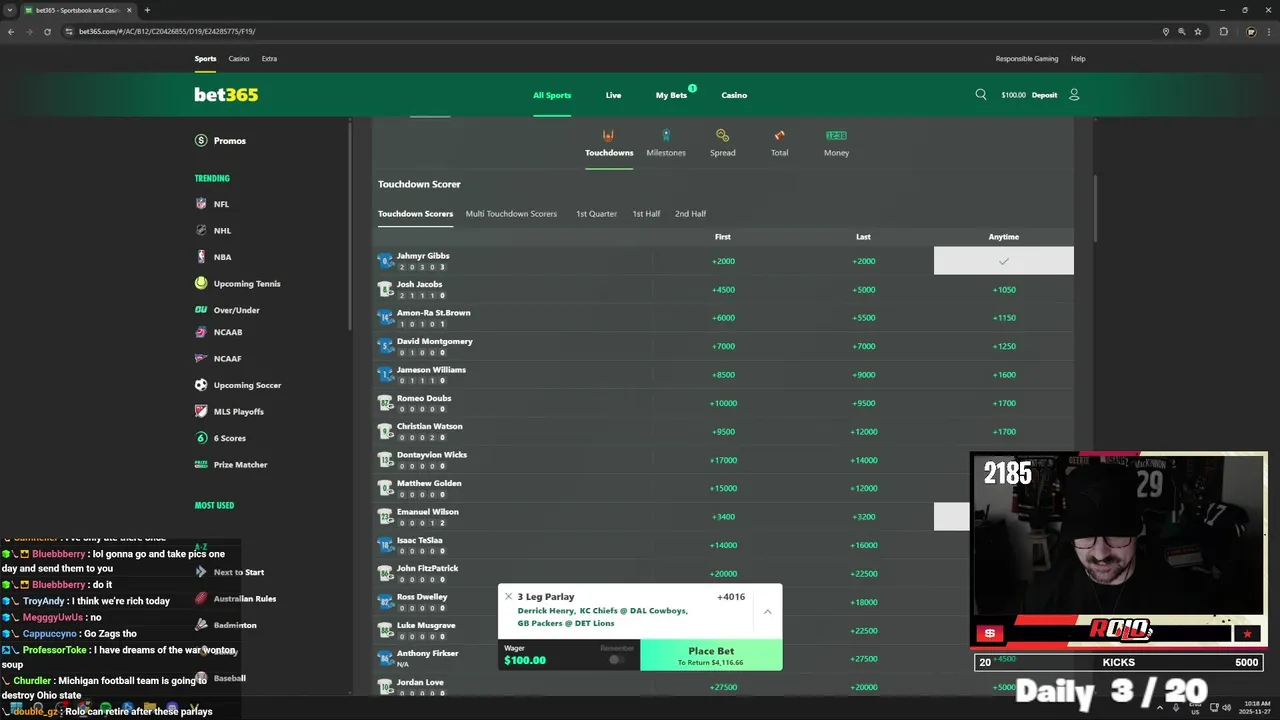Click the $100.00 wager amount field
1280x720 pixels.
[x=526, y=660]
